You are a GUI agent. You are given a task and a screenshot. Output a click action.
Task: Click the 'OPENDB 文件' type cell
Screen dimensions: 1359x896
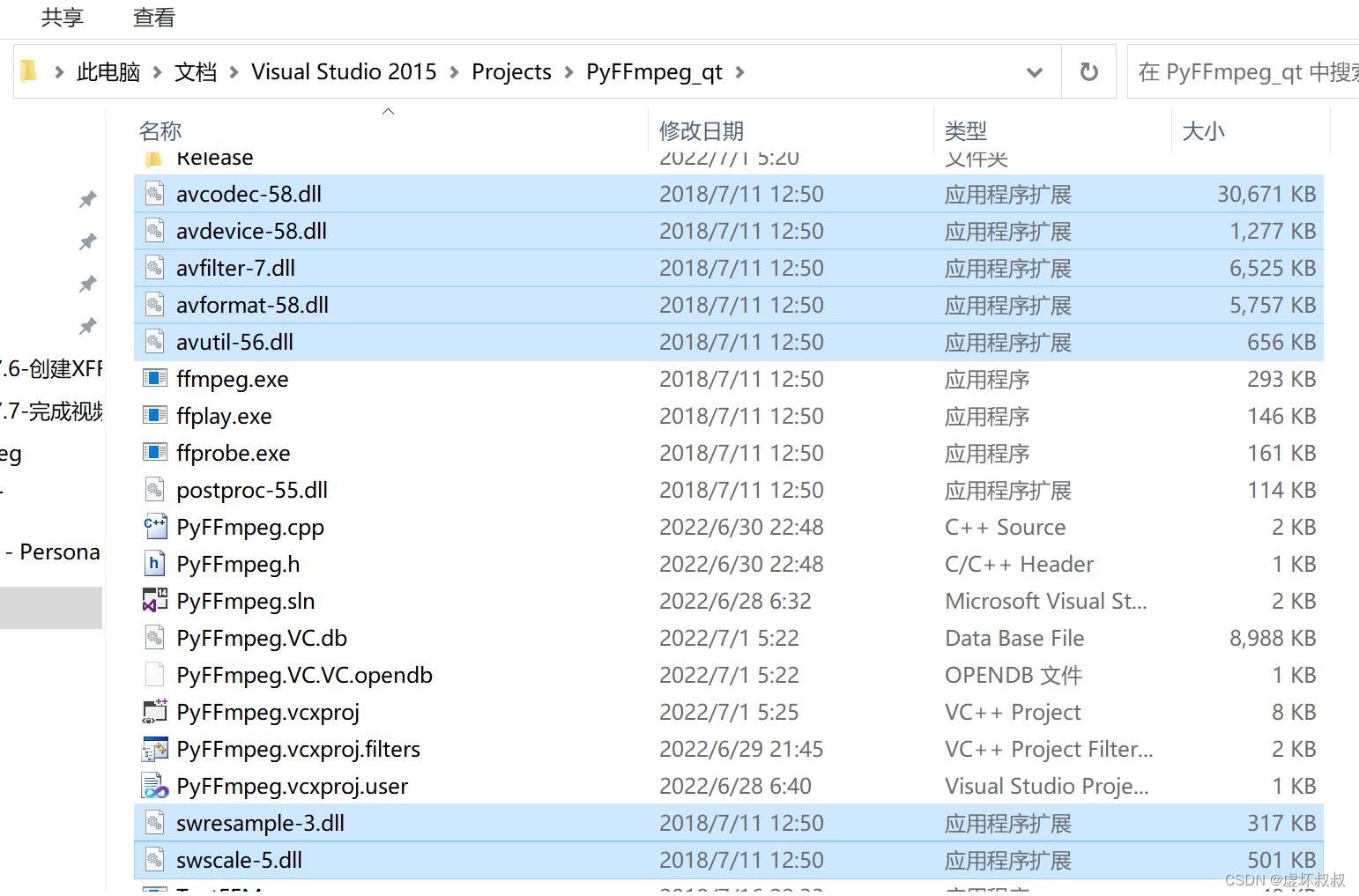click(1014, 675)
